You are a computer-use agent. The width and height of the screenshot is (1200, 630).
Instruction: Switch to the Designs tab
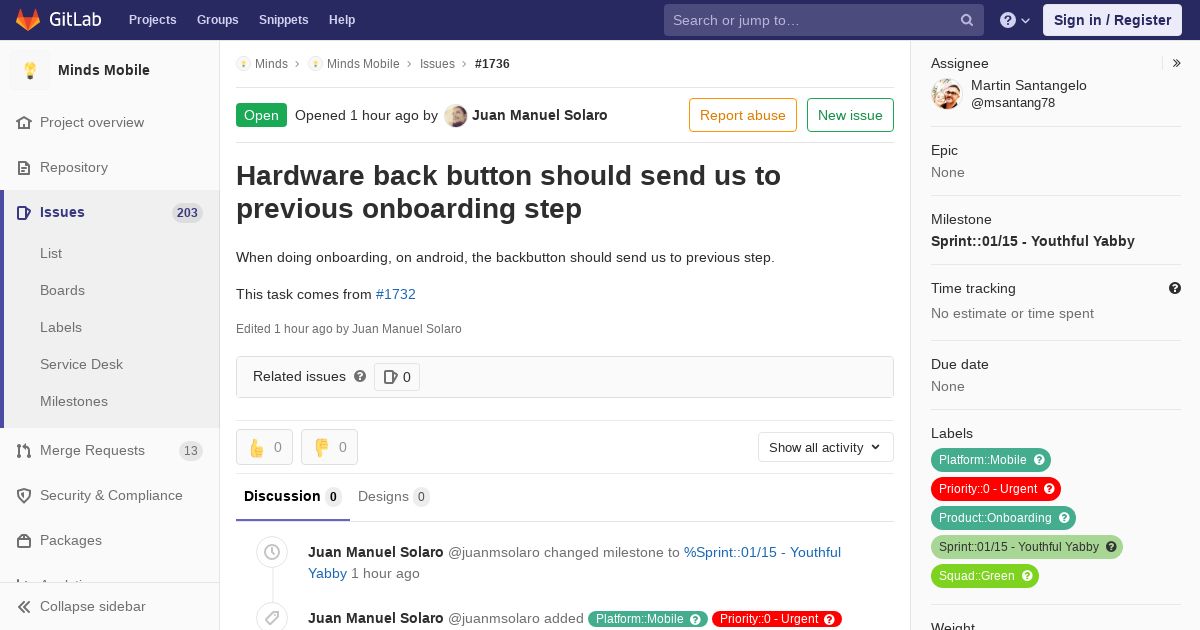click(x=393, y=496)
